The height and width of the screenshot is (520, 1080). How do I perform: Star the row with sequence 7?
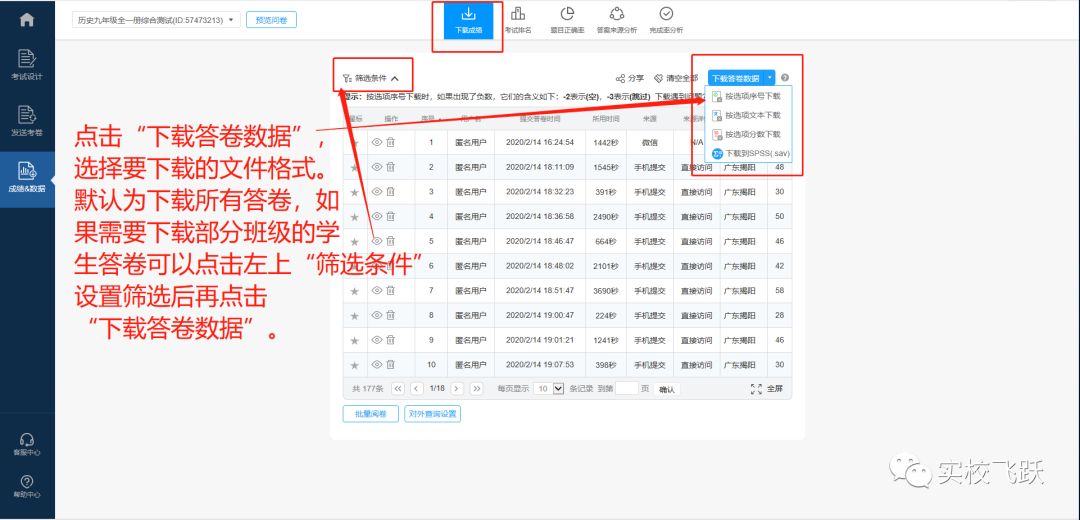pyautogui.click(x=355, y=291)
